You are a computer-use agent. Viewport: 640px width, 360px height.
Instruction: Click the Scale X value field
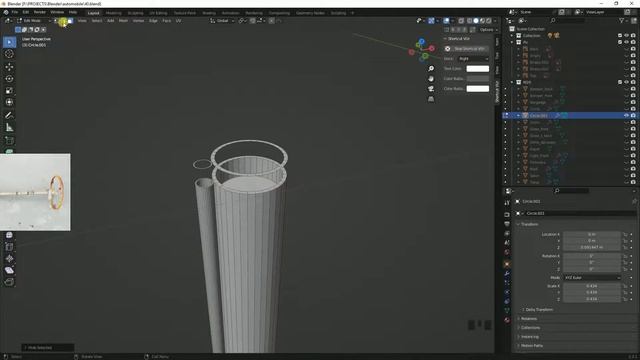591,286
